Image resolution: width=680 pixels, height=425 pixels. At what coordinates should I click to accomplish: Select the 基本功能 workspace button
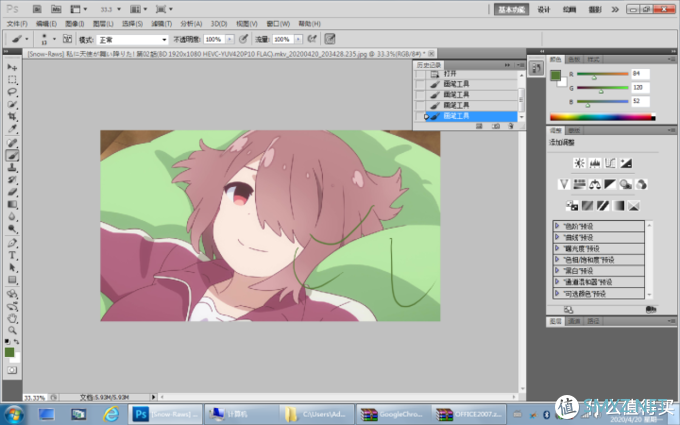point(511,9)
